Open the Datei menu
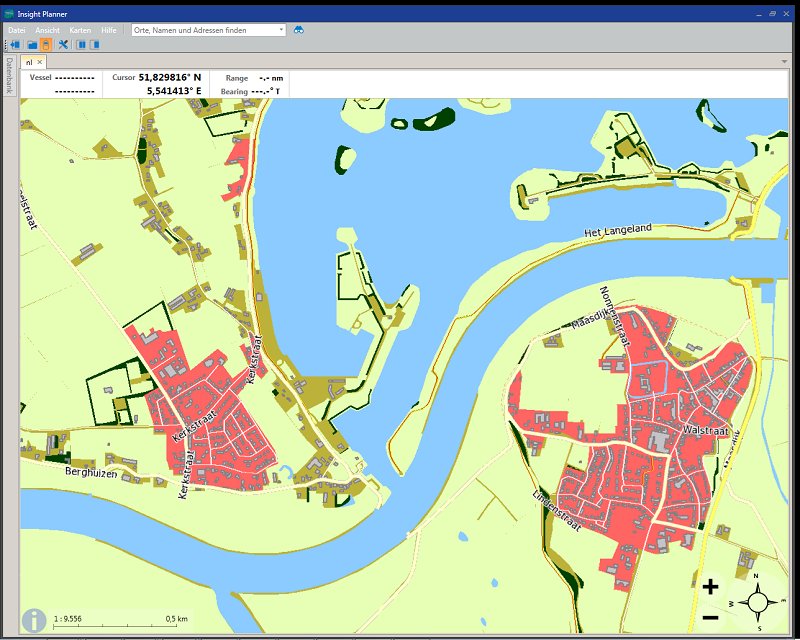Viewport: 800px width, 640px height. point(17,30)
